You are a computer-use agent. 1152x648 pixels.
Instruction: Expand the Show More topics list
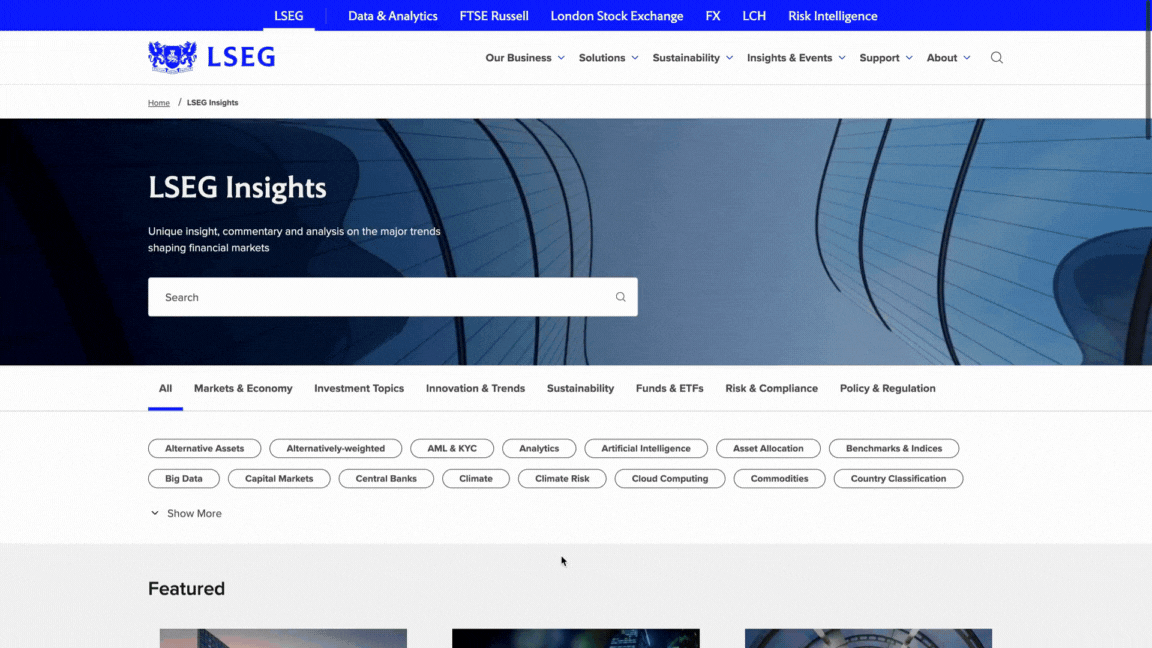186,514
